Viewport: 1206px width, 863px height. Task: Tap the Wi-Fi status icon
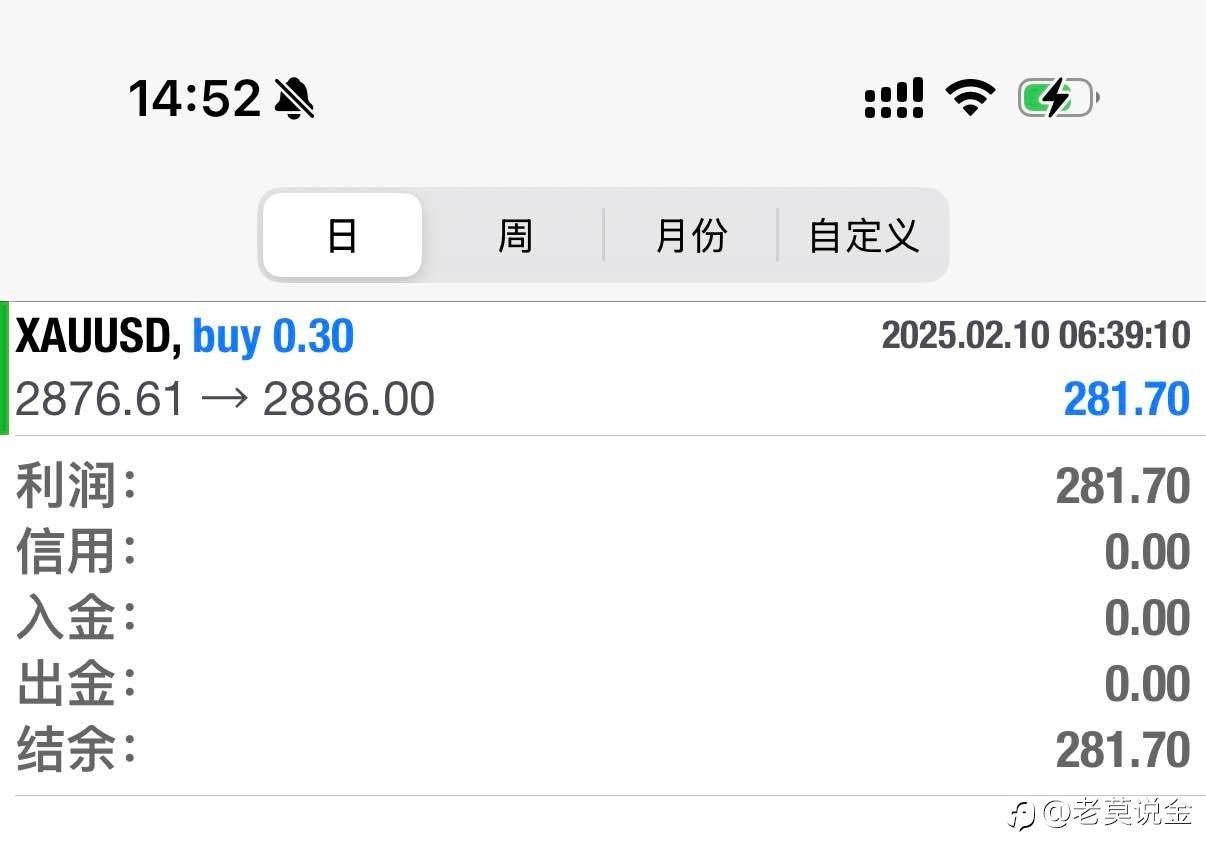pyautogui.click(x=970, y=98)
